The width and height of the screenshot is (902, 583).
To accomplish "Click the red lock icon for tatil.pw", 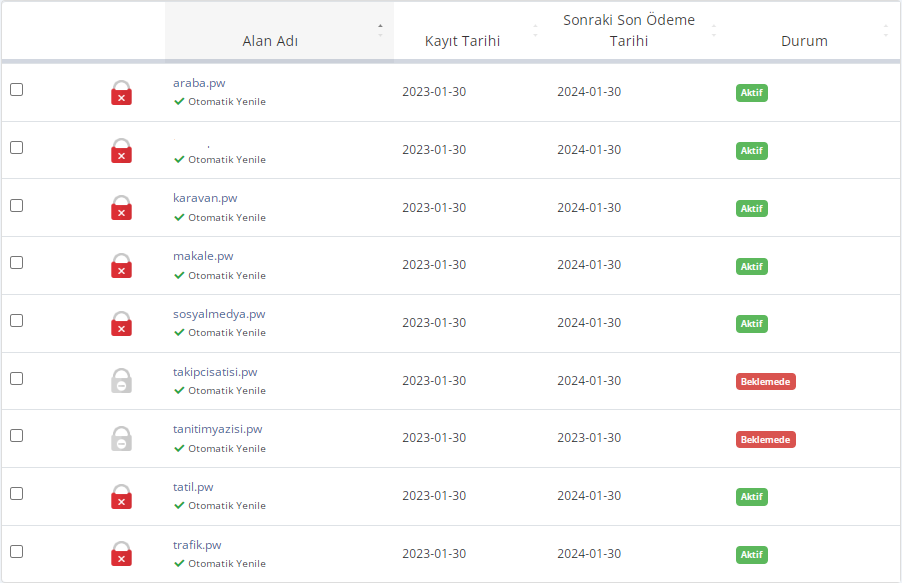I will (121, 497).
